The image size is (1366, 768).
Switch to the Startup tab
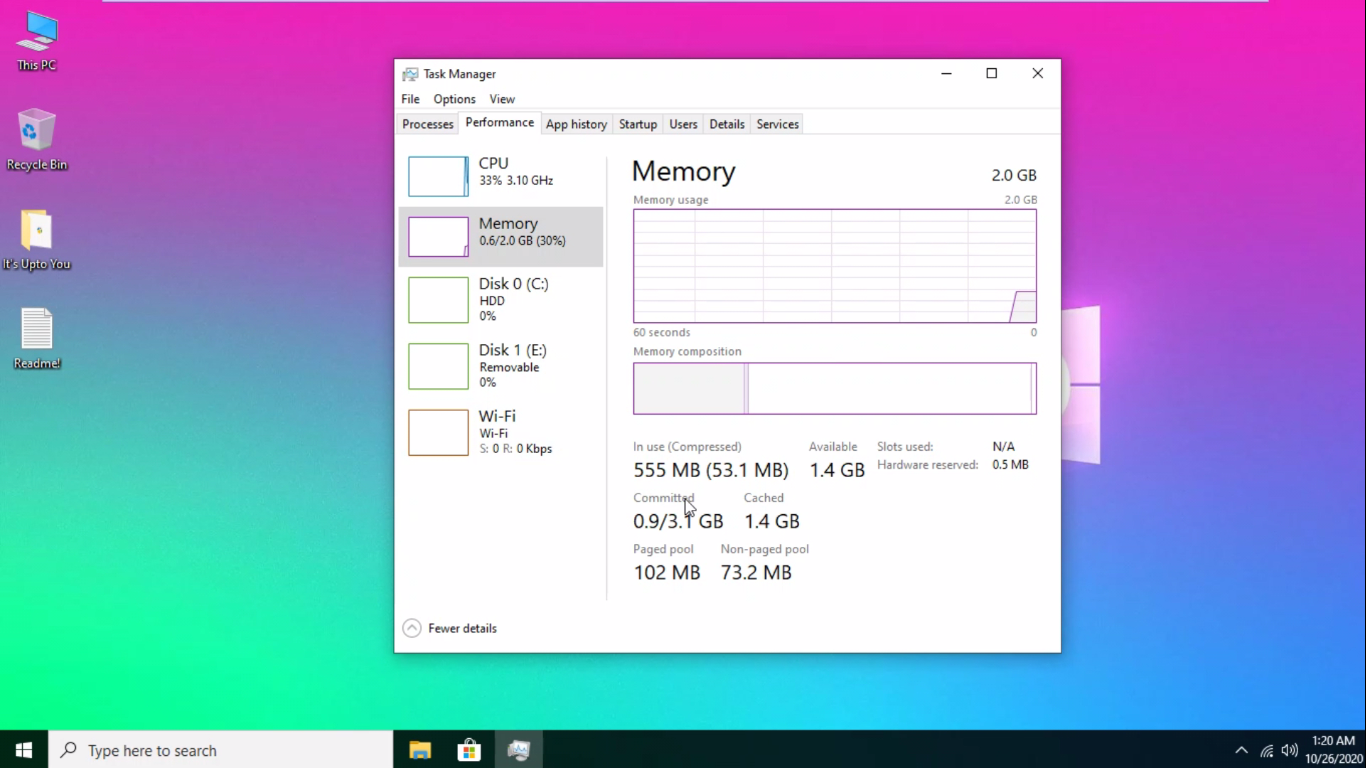tap(638, 124)
